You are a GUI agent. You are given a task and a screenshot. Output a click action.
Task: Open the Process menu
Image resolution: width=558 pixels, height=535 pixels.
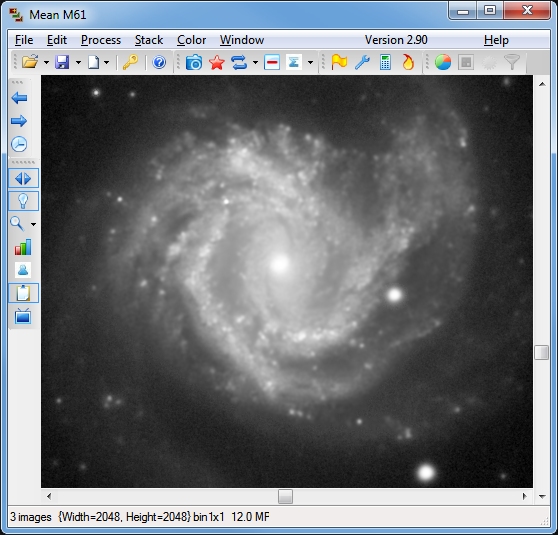pos(101,40)
